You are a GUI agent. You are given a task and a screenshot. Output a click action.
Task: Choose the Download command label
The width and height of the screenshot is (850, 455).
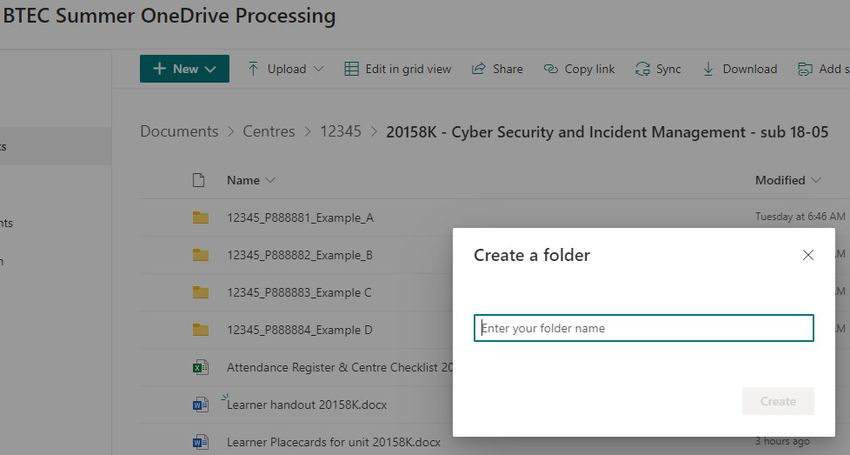coord(750,69)
